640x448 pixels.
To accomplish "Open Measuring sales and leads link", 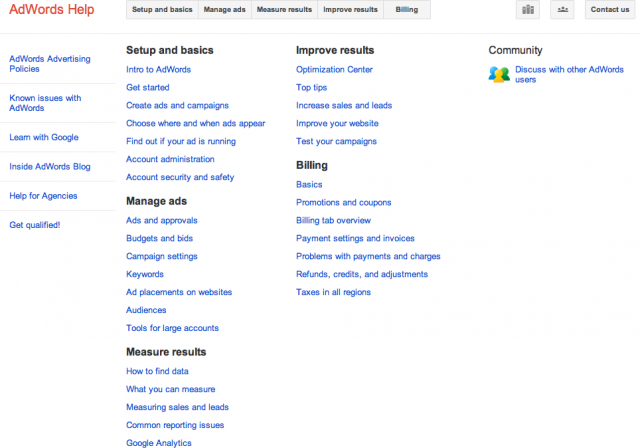I will point(177,407).
